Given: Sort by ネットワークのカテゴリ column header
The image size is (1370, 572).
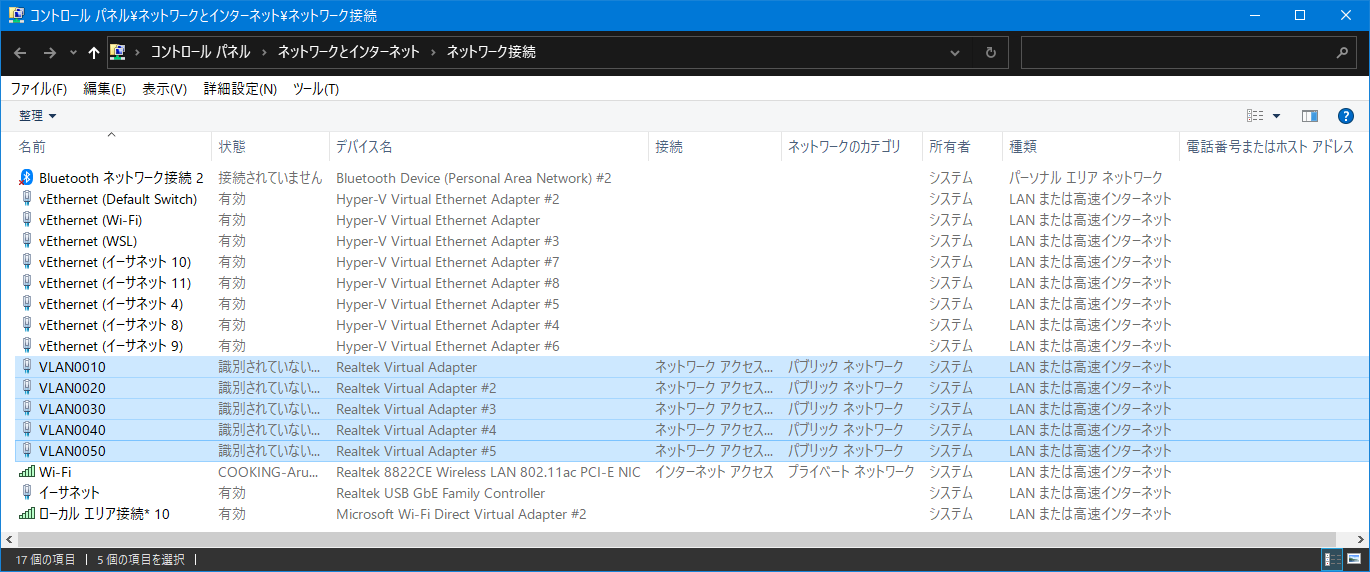Looking at the screenshot, I should [852, 147].
